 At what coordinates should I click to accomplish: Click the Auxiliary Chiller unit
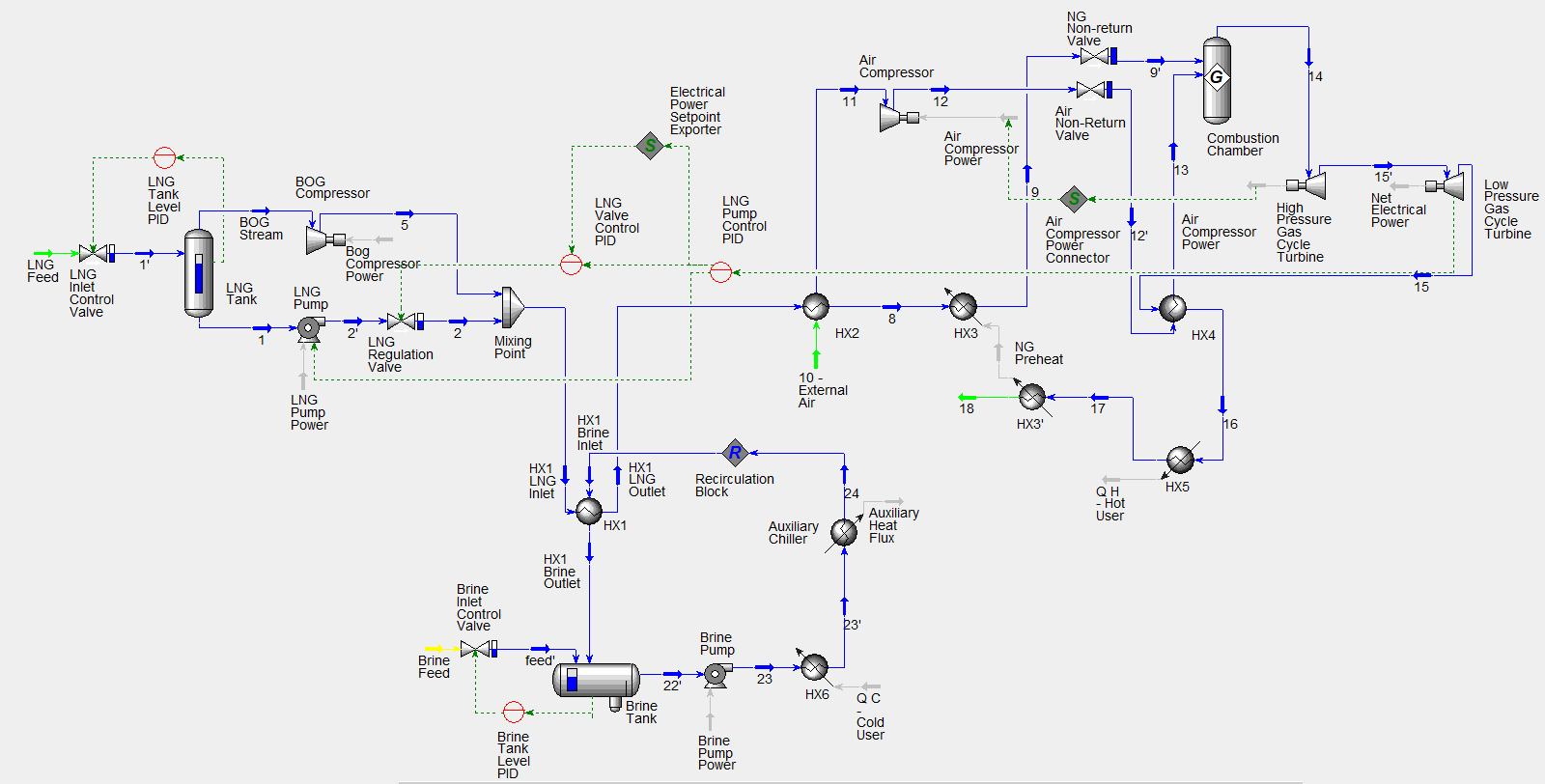(x=844, y=532)
